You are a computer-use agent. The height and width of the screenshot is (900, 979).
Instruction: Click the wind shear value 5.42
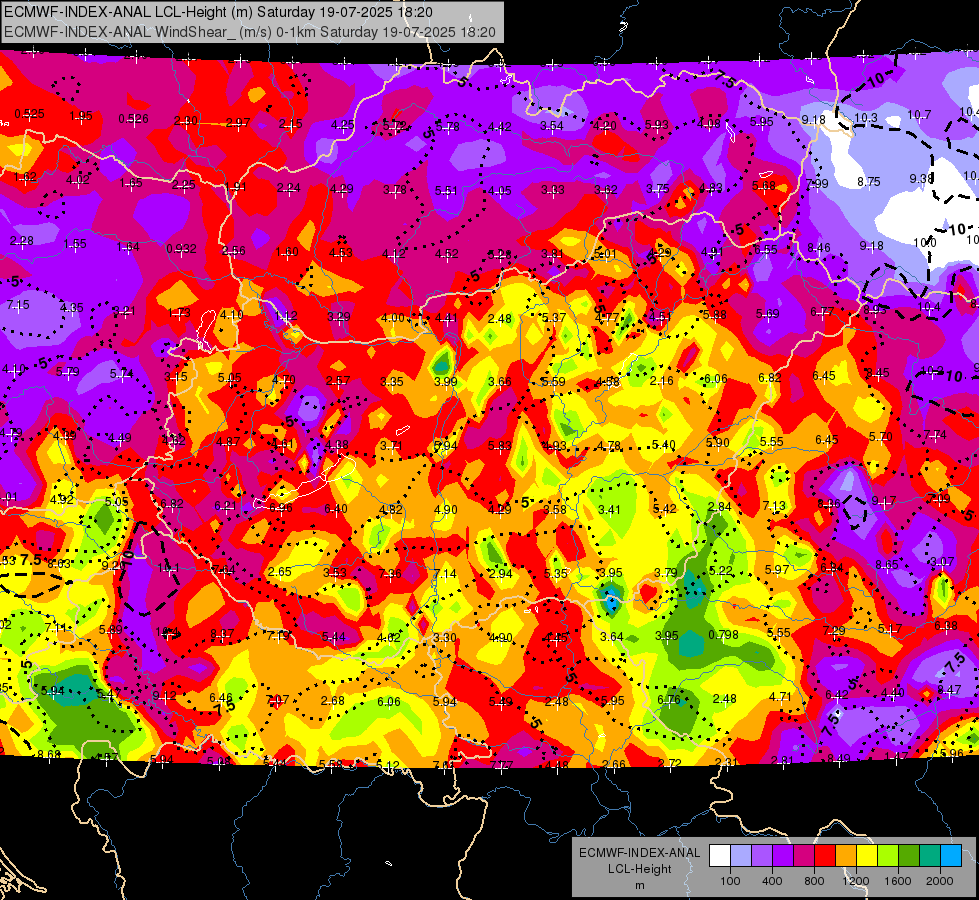pos(664,508)
